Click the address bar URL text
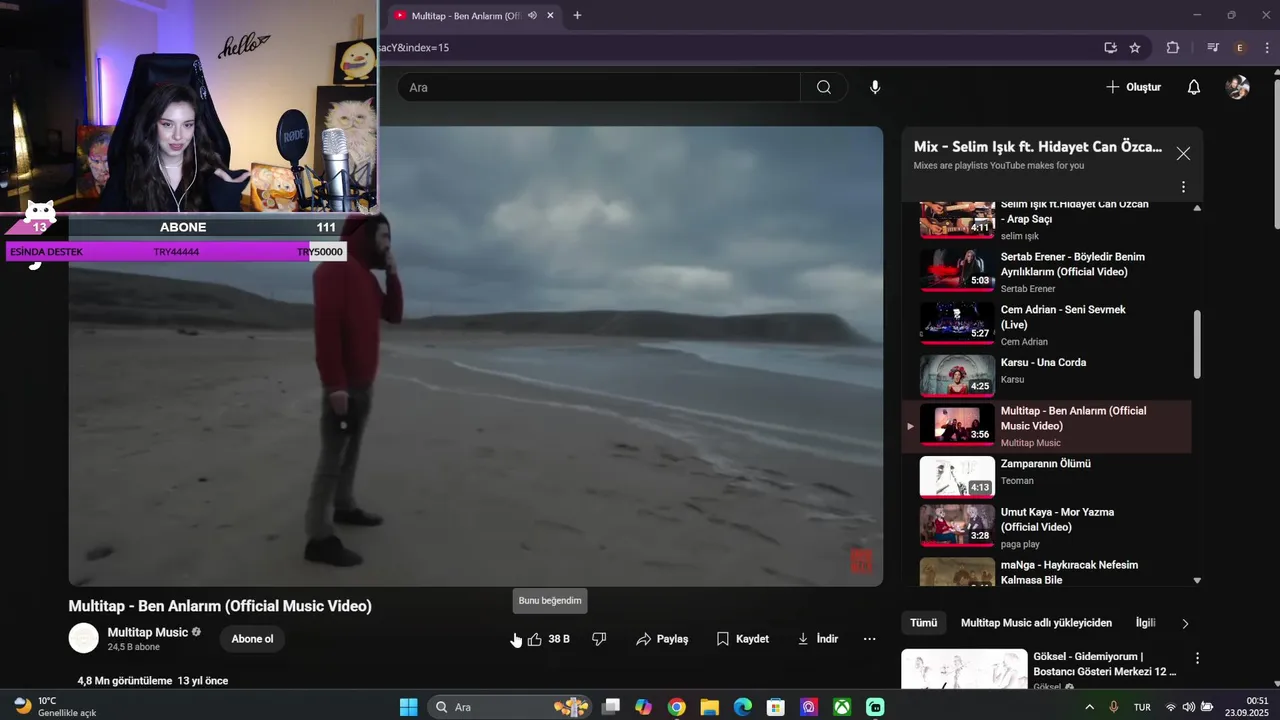This screenshot has height=720, width=1280. (414, 47)
